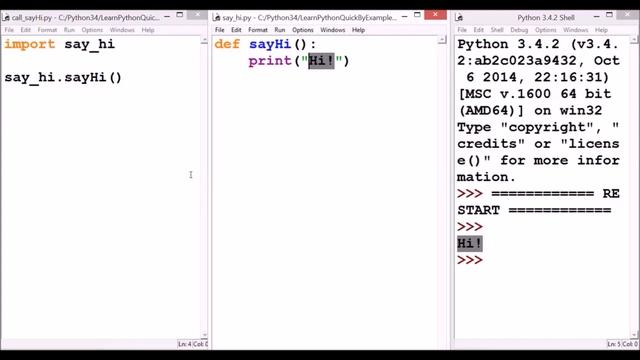The image size is (640, 360).
Task: Open Help menu in Python Shell window
Action: (x=601, y=30)
